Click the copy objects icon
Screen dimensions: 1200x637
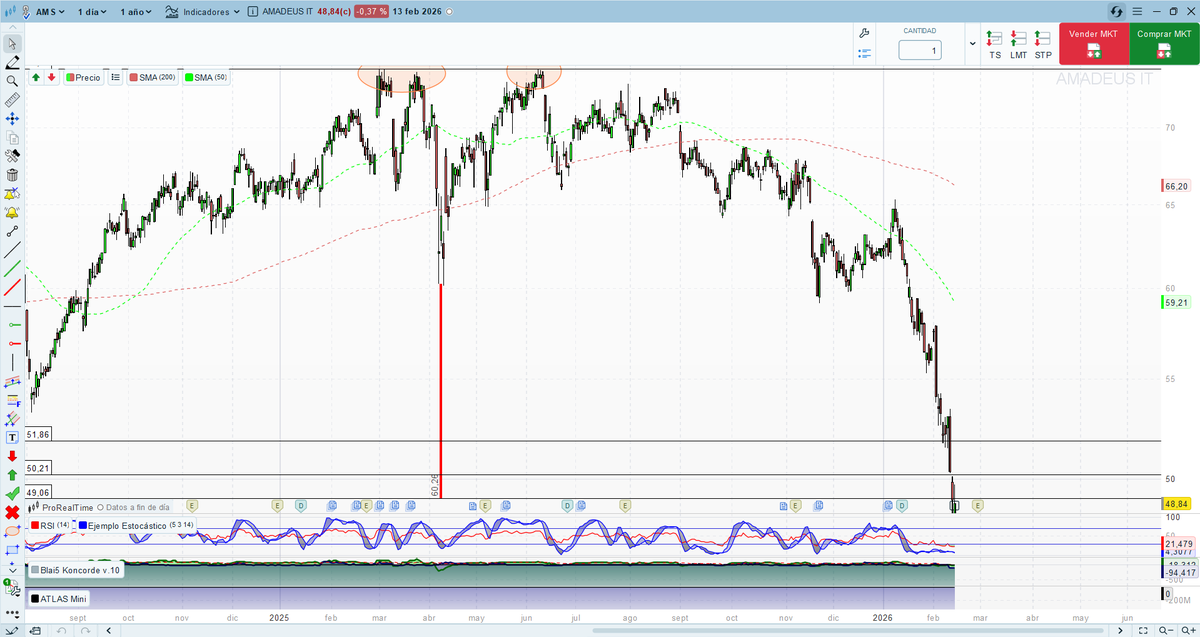point(12,138)
